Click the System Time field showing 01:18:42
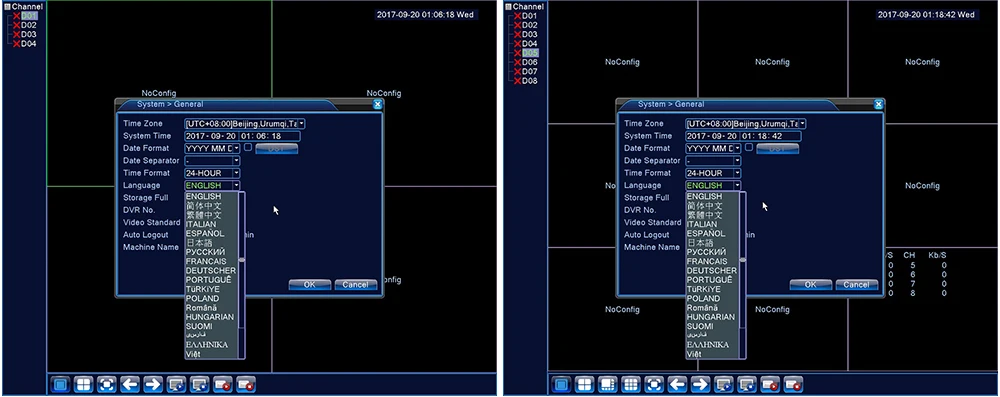Viewport: 1000px width, 397px height. 744,136
